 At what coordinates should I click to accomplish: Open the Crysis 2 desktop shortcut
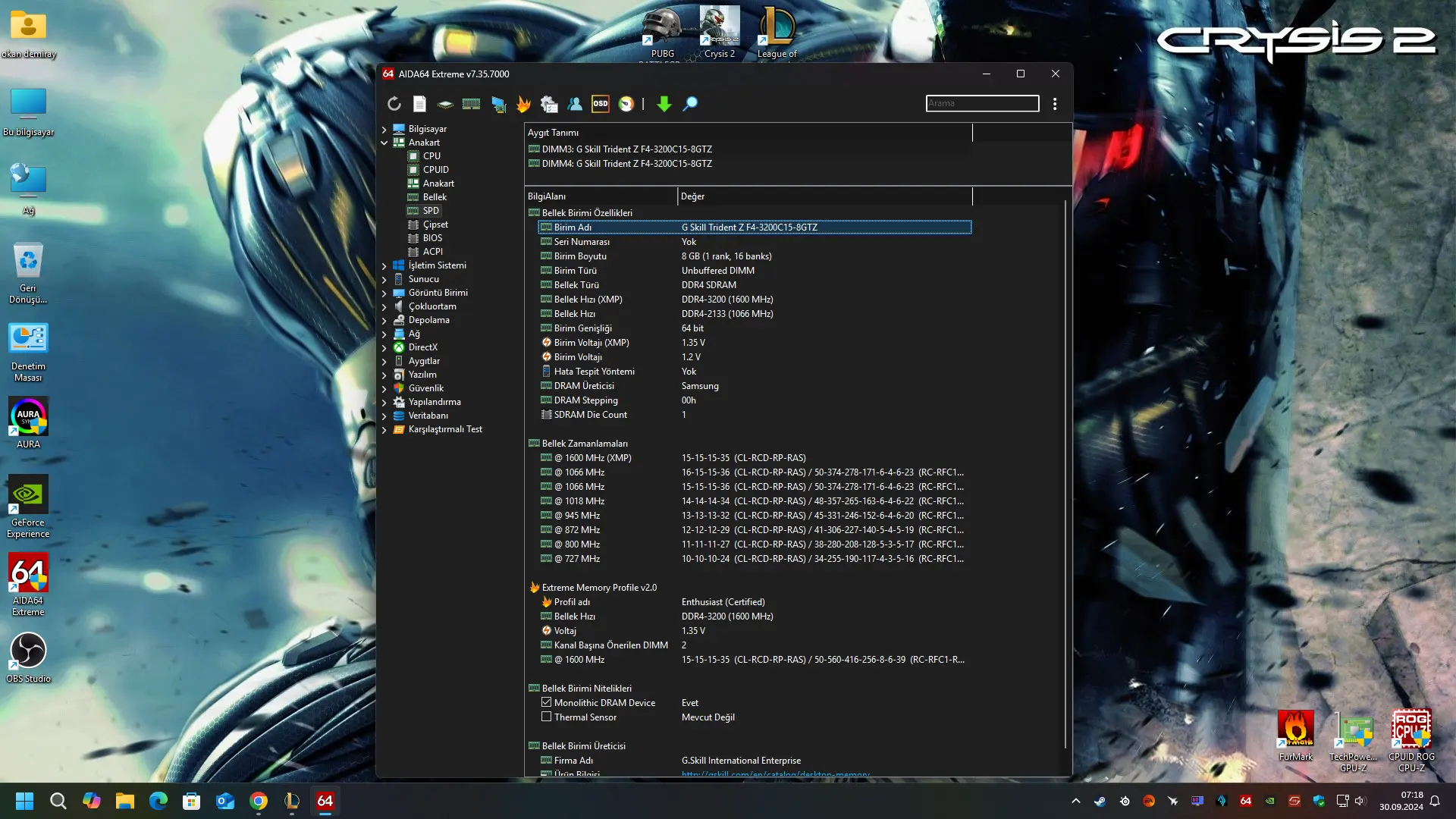coord(719,32)
